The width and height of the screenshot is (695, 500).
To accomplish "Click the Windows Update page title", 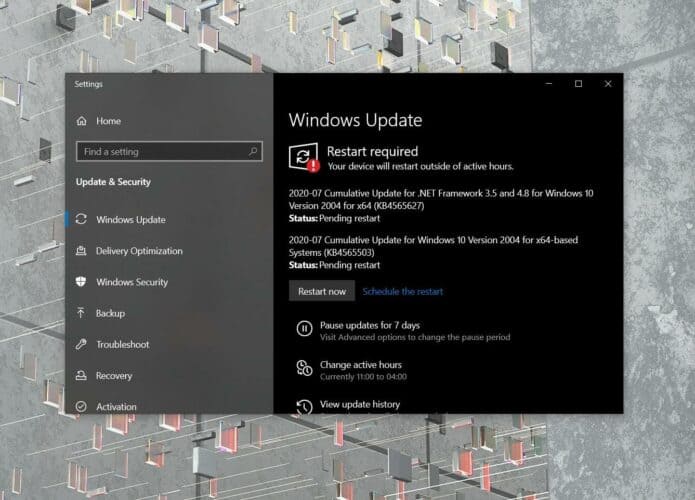I will [355, 120].
